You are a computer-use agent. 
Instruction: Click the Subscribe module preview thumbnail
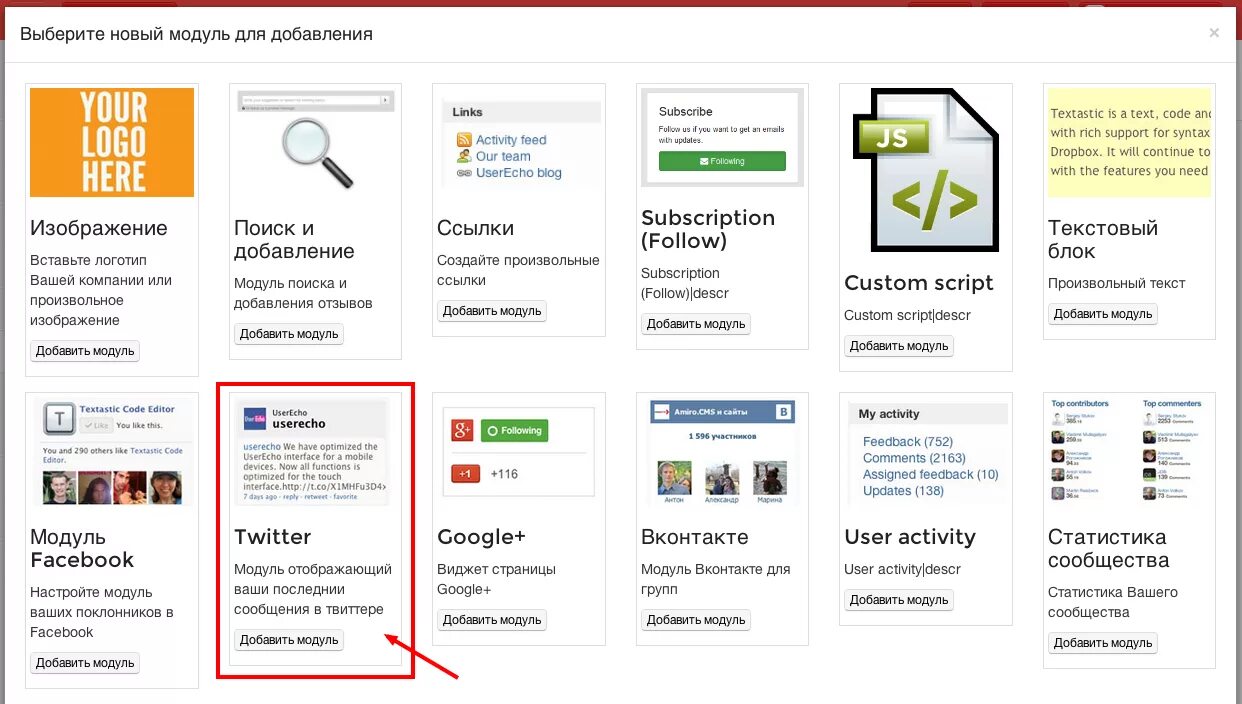(723, 137)
